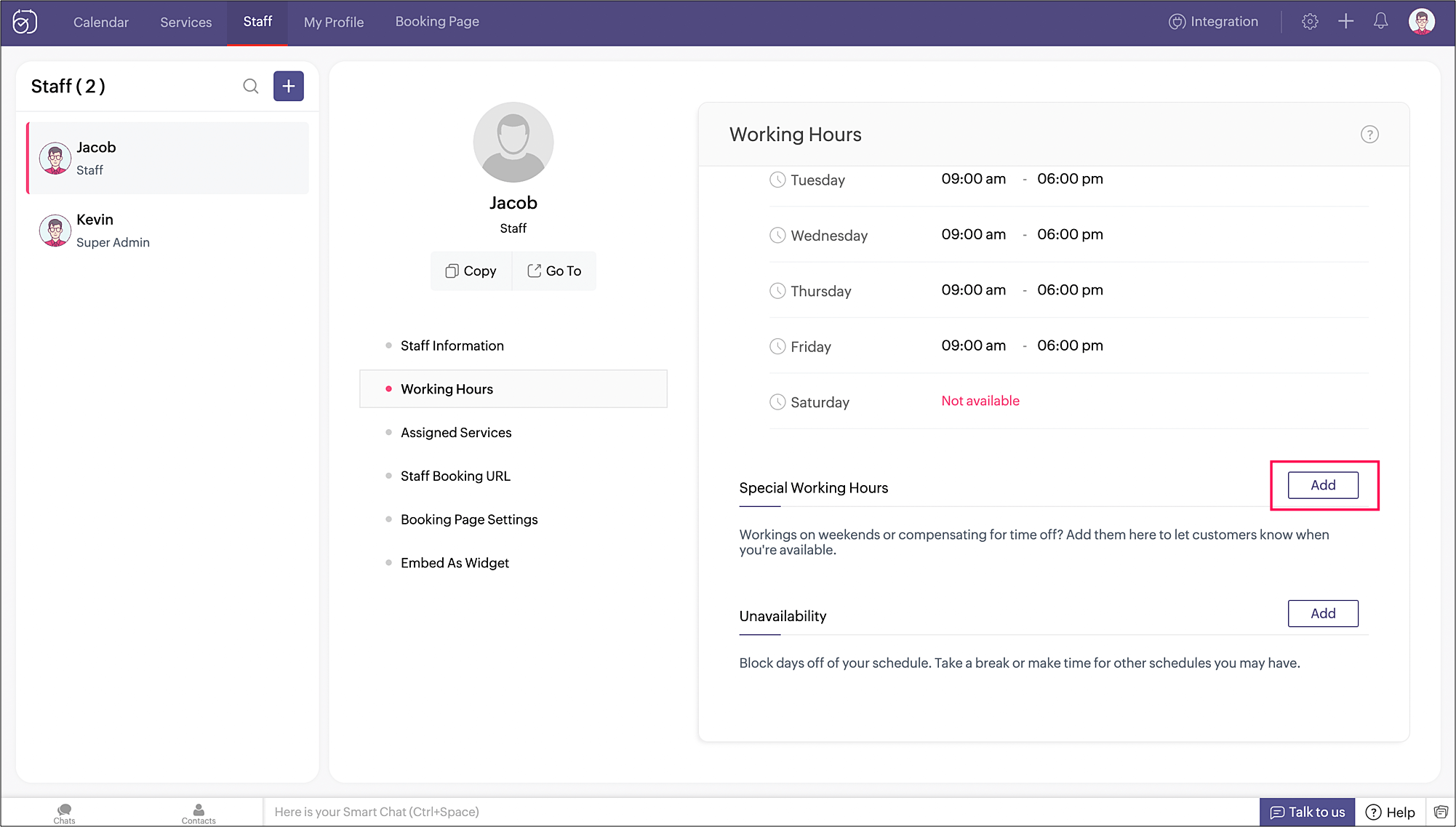Add new staff with plus button
This screenshot has height=827, width=1456.
pos(289,87)
